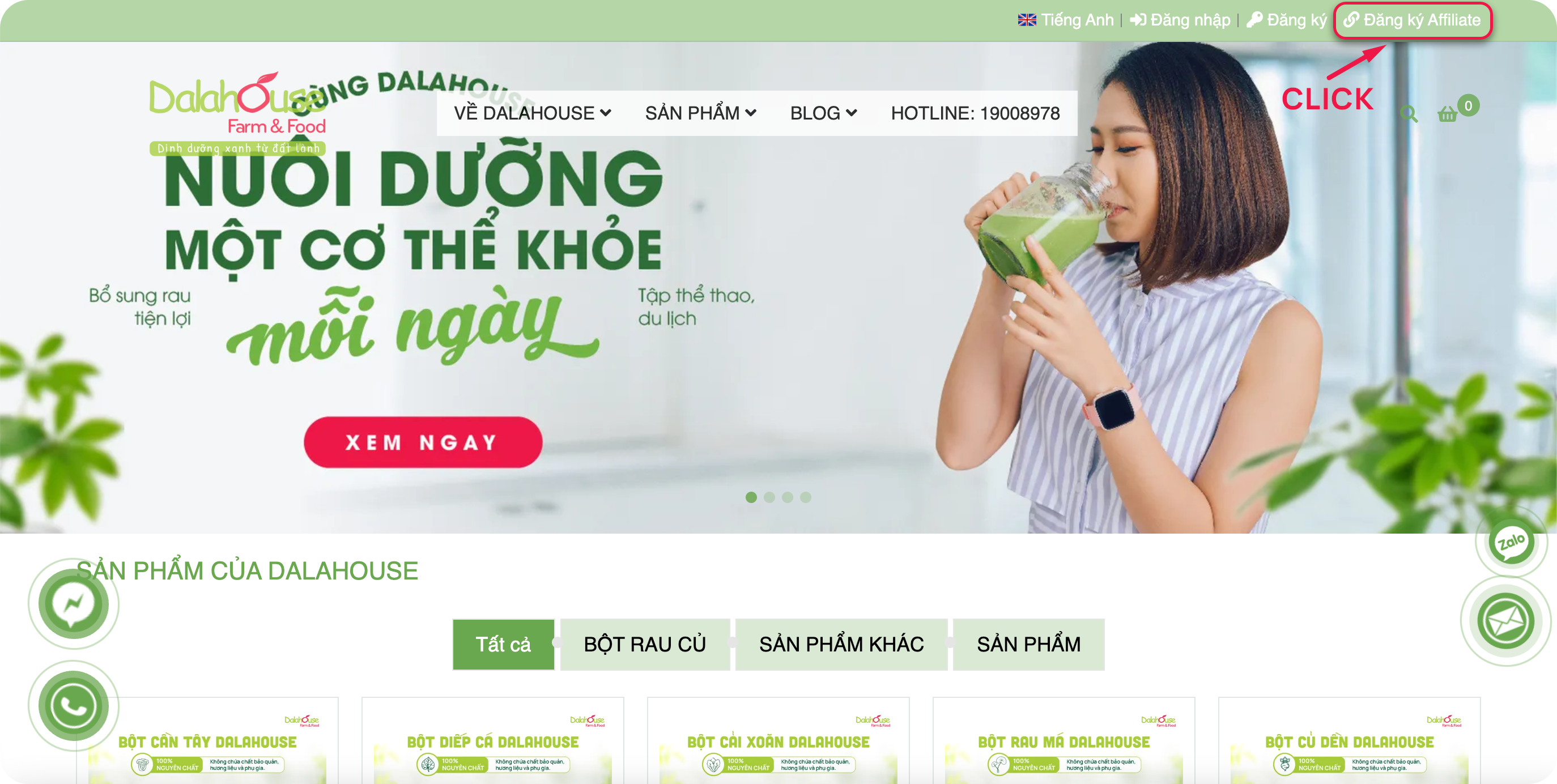This screenshot has height=784, width=1557.
Task: Open the BLOG dropdown menu
Action: pyautogui.click(x=823, y=113)
